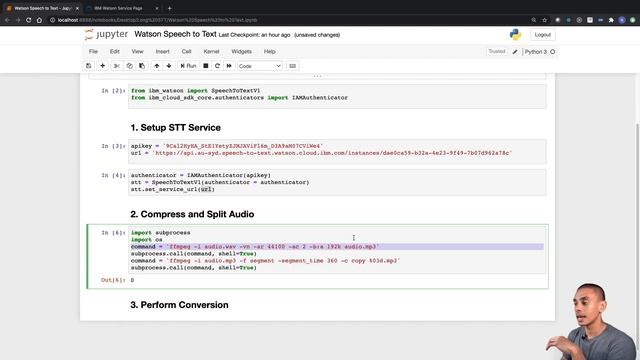Click the Logout button
This screenshot has width=640, height=360.
542,35
